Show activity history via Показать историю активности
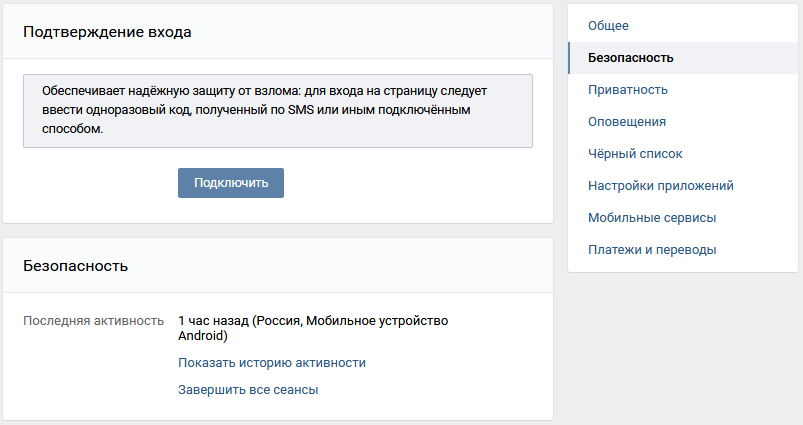 [272, 363]
